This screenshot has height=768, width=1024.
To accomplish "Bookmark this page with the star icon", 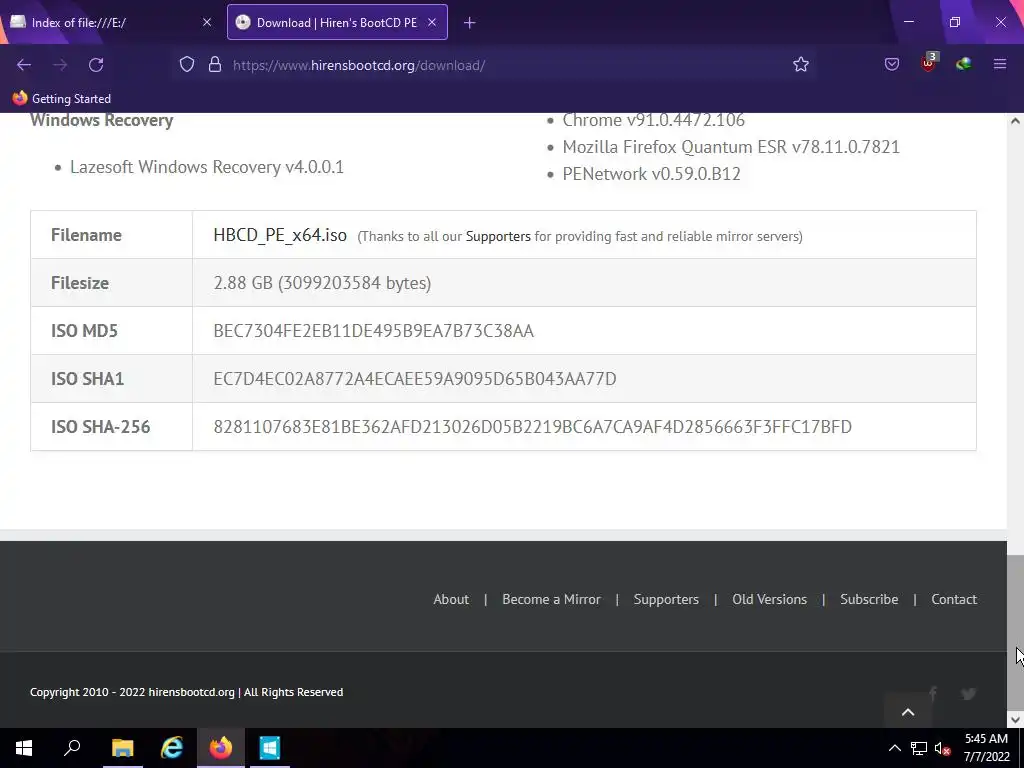I will coord(801,65).
